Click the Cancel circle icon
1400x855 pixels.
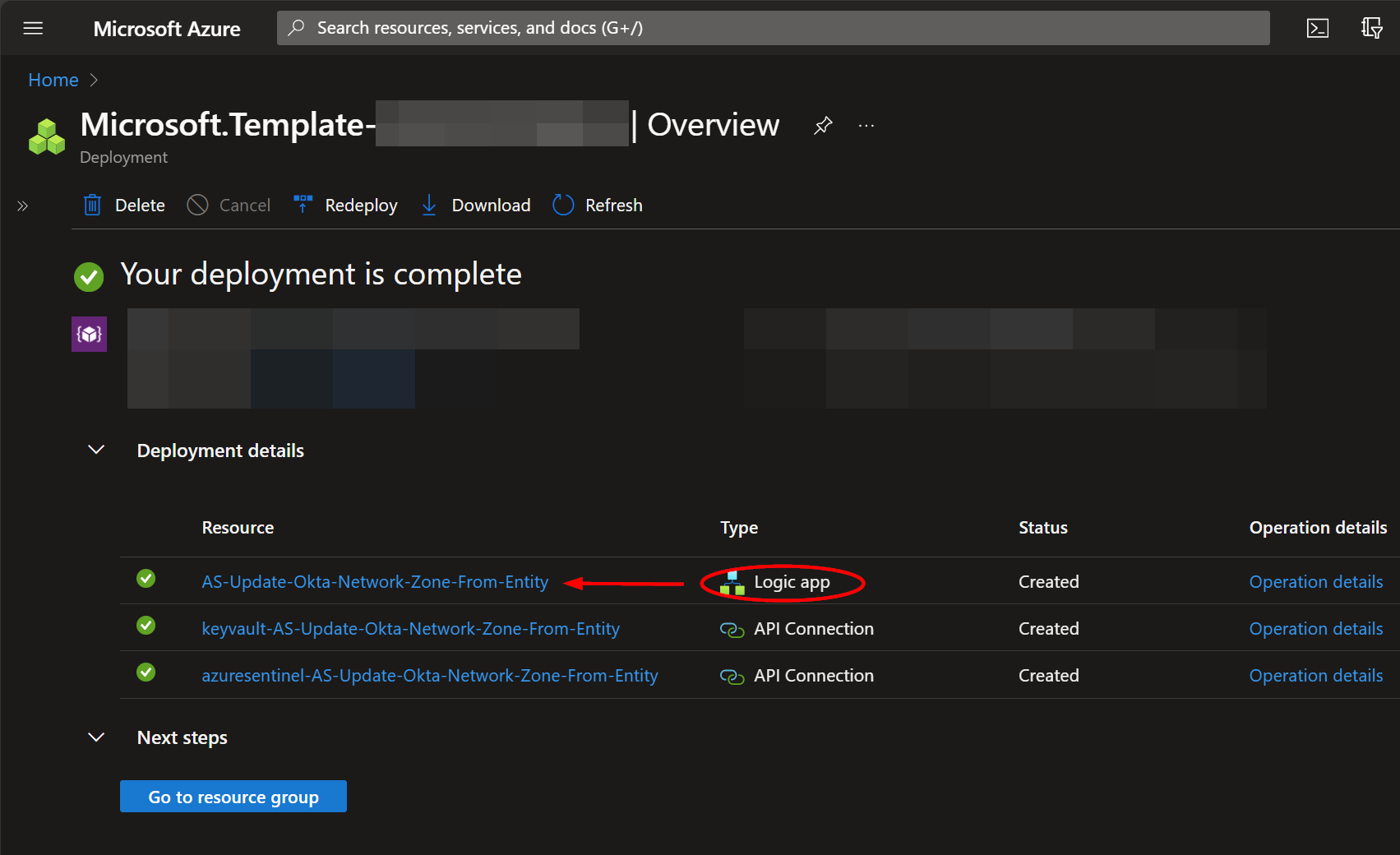point(197,205)
